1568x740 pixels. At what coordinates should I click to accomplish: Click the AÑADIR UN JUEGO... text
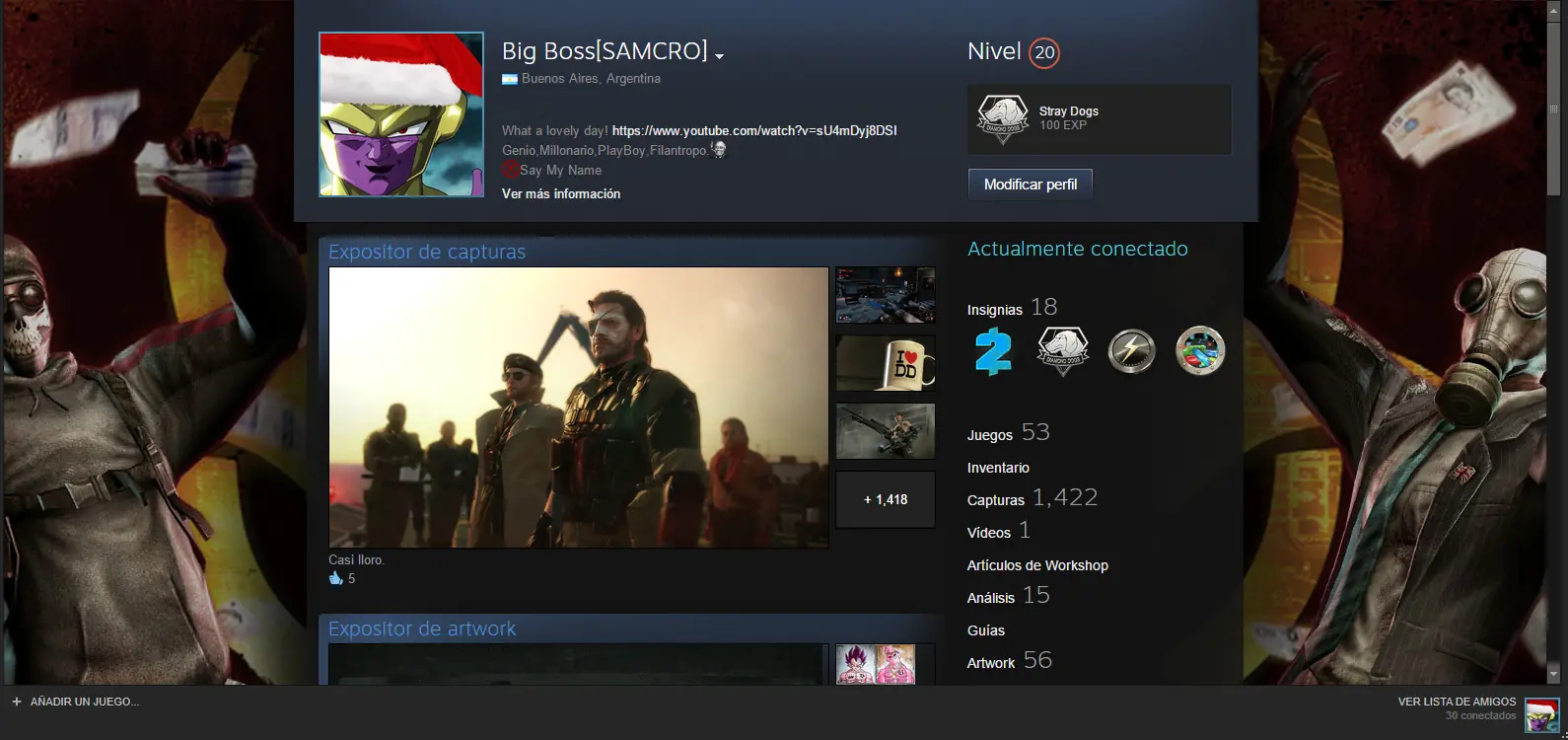click(x=85, y=702)
